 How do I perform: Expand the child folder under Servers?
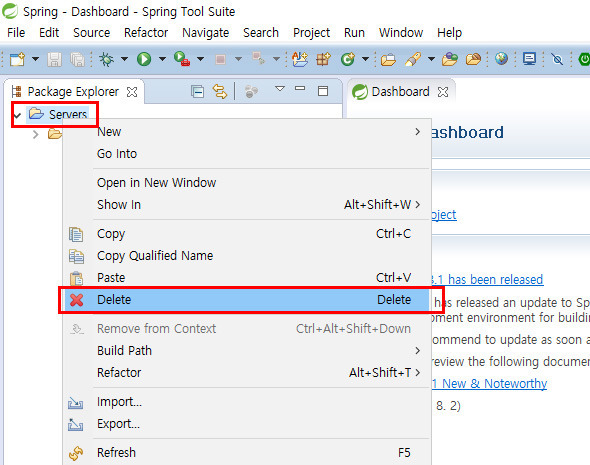[x=35, y=134]
